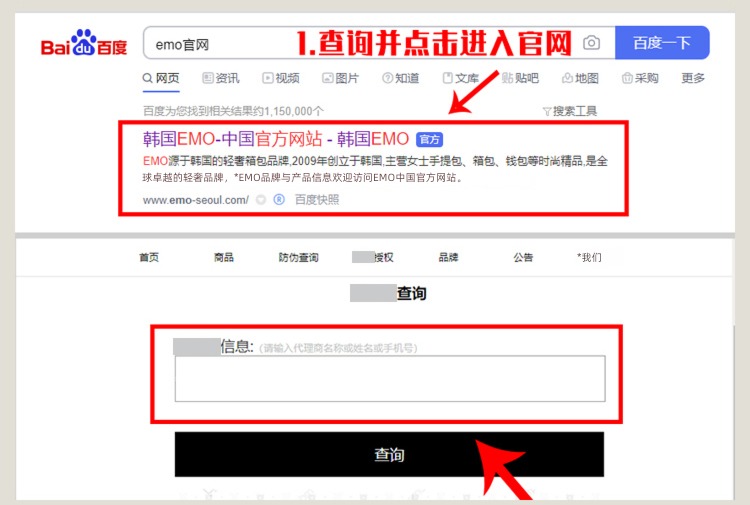Screen dimensions: 750x505
Task: Click the 百度快照 link
Action: tap(317, 199)
